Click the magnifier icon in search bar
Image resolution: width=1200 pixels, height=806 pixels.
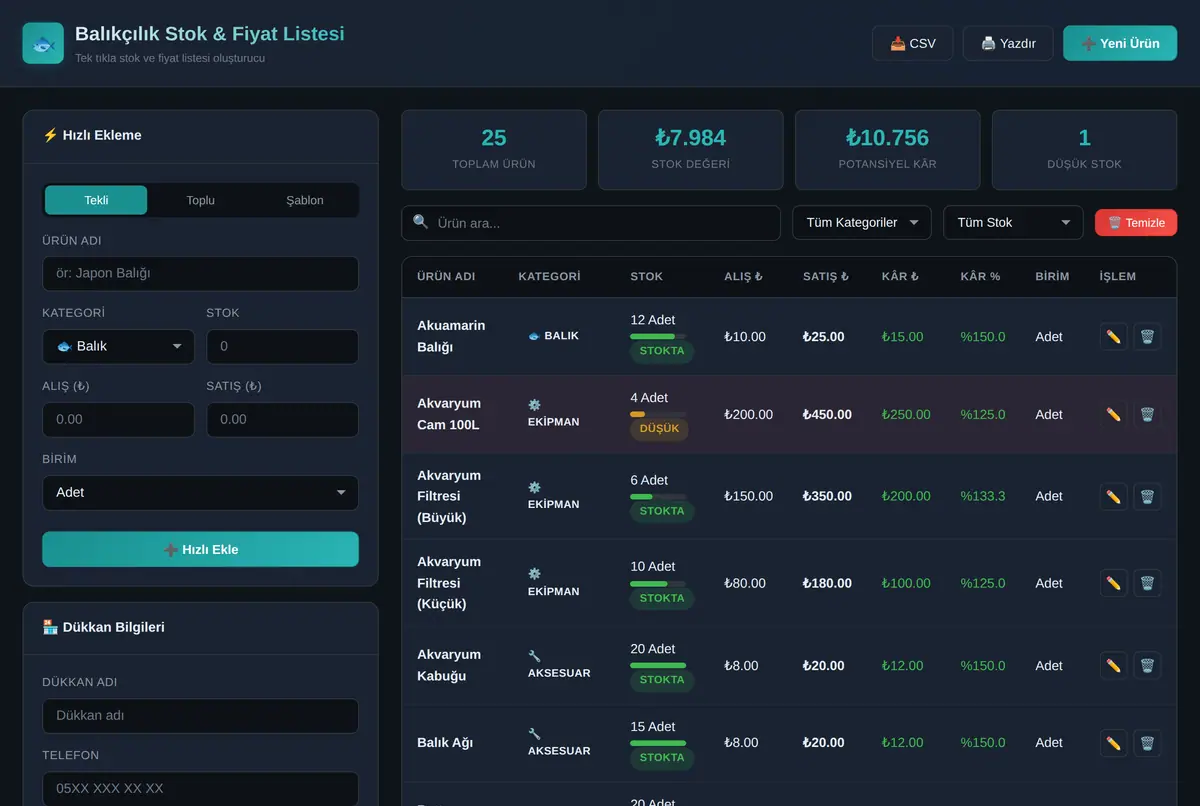[x=421, y=222]
